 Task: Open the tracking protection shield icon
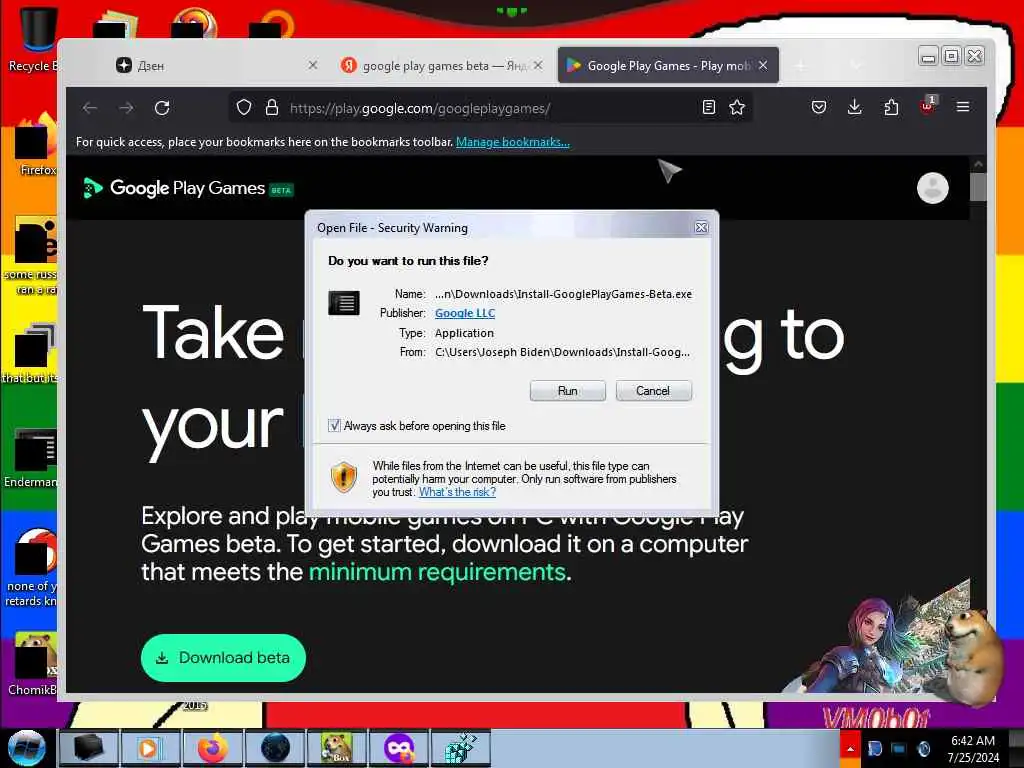[x=244, y=107]
